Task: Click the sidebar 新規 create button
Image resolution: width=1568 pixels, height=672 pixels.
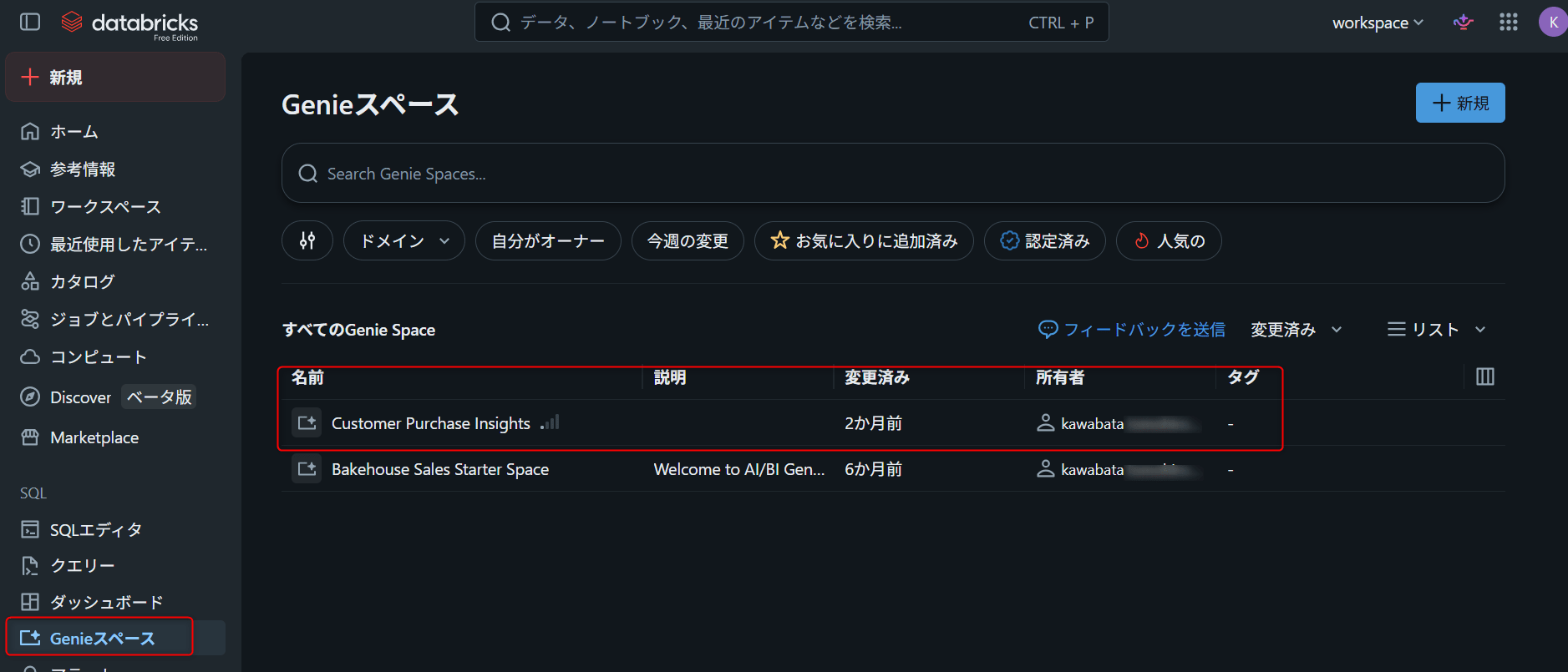Action: tap(115, 77)
